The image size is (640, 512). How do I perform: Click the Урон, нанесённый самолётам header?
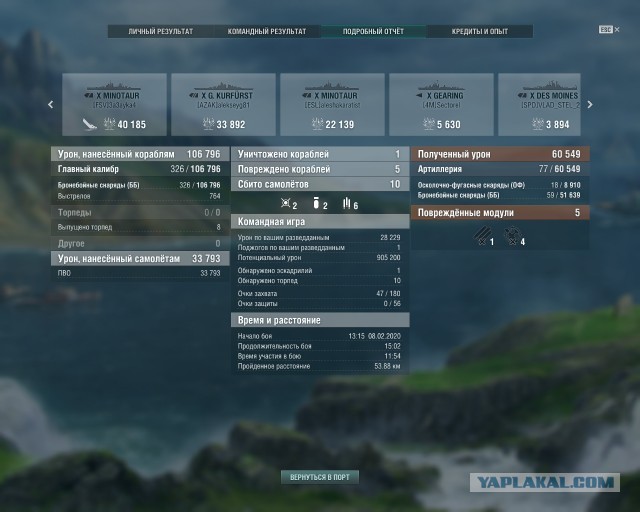(x=140, y=258)
